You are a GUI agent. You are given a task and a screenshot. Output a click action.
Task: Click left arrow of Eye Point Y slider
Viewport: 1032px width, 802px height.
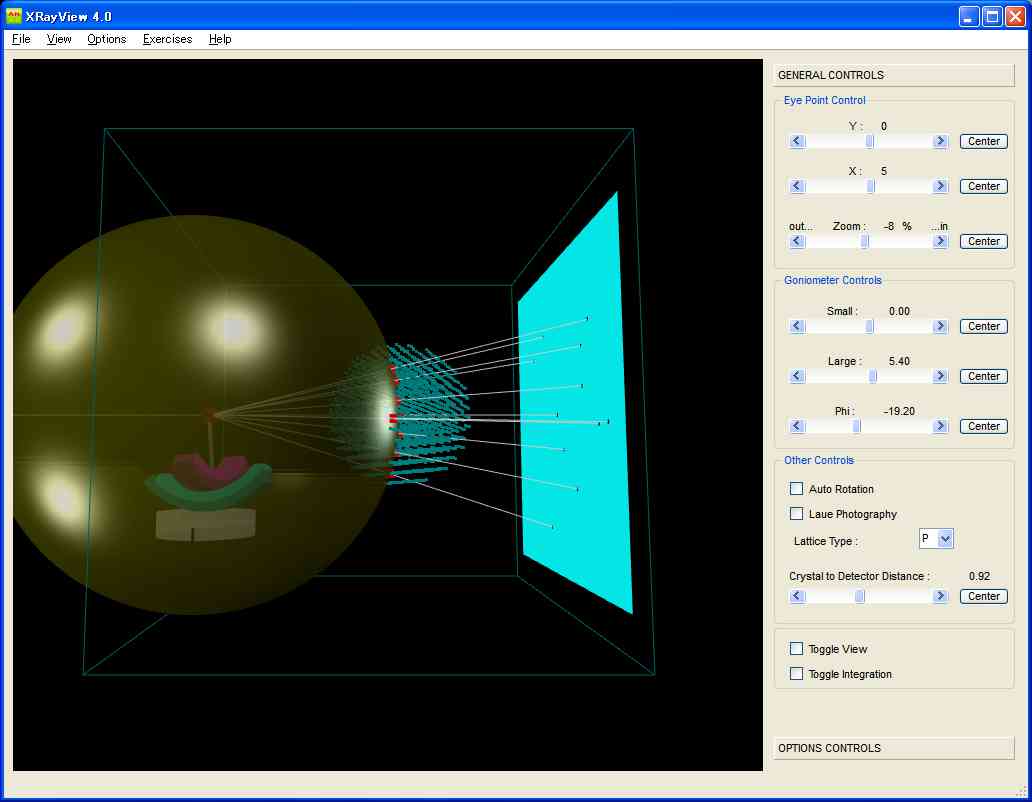(x=797, y=141)
